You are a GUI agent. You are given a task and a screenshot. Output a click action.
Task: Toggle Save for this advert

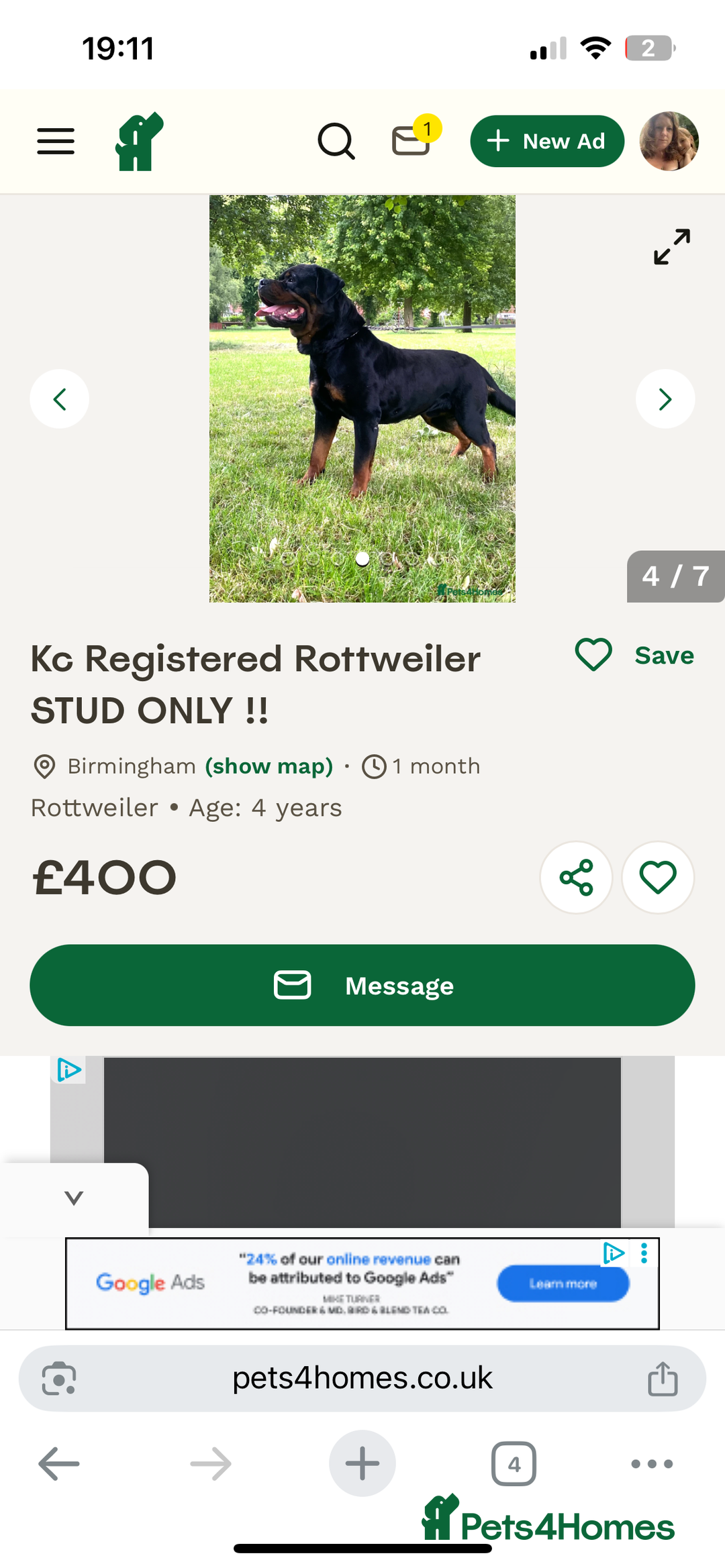(x=634, y=655)
